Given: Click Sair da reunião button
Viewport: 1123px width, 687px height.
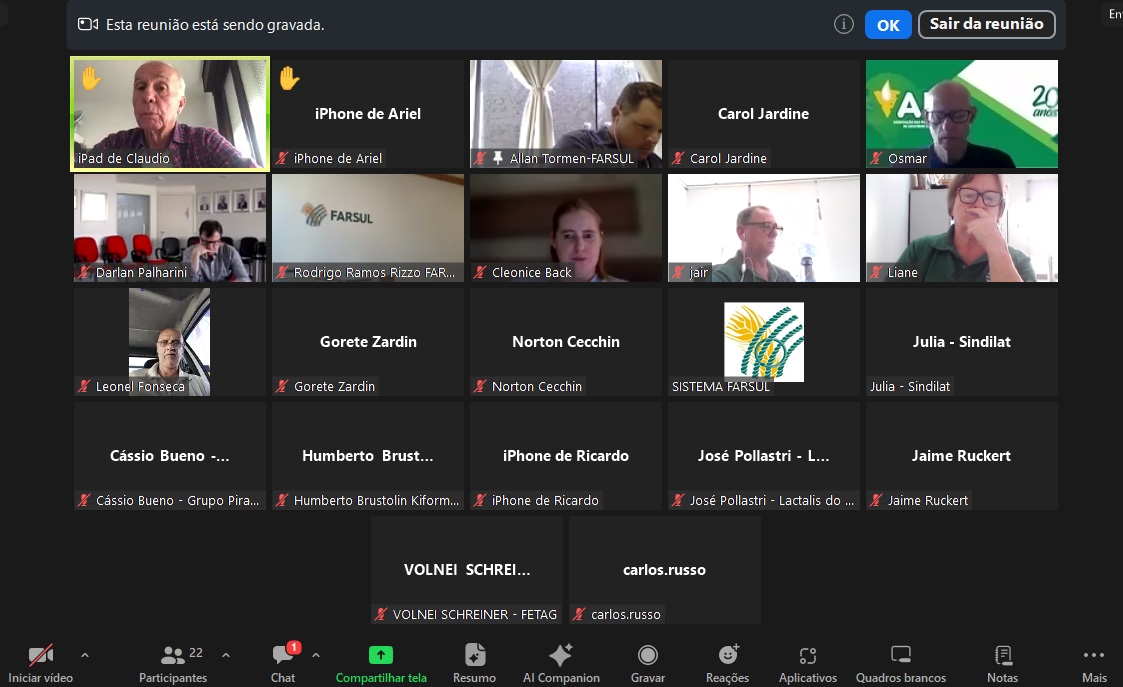Looking at the screenshot, I should point(986,25).
